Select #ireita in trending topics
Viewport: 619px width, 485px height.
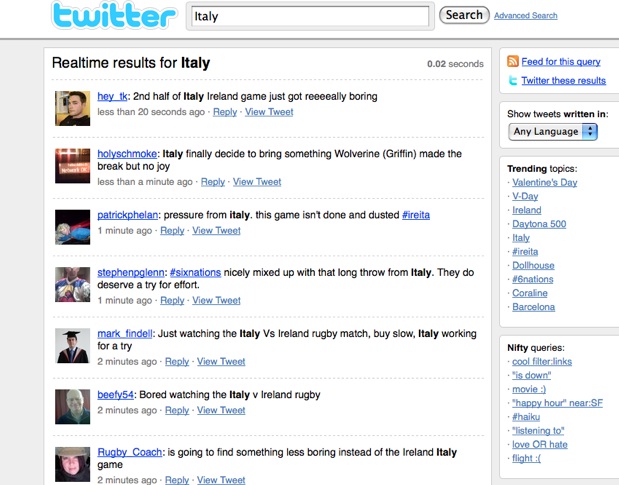[x=525, y=251]
